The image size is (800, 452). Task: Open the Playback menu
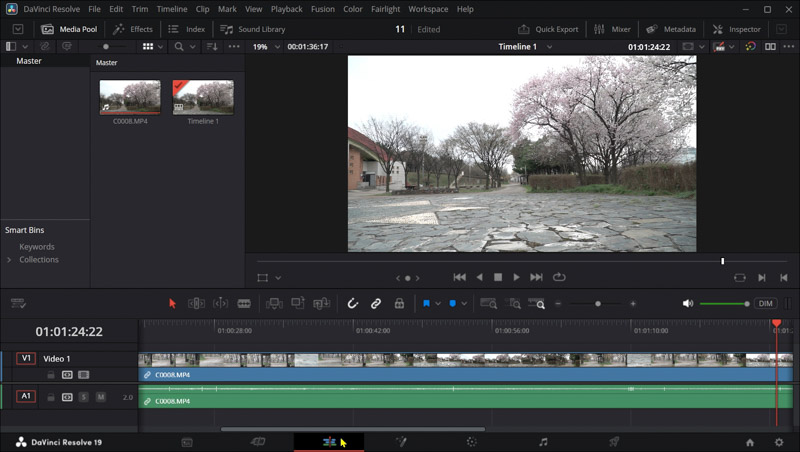click(x=287, y=9)
